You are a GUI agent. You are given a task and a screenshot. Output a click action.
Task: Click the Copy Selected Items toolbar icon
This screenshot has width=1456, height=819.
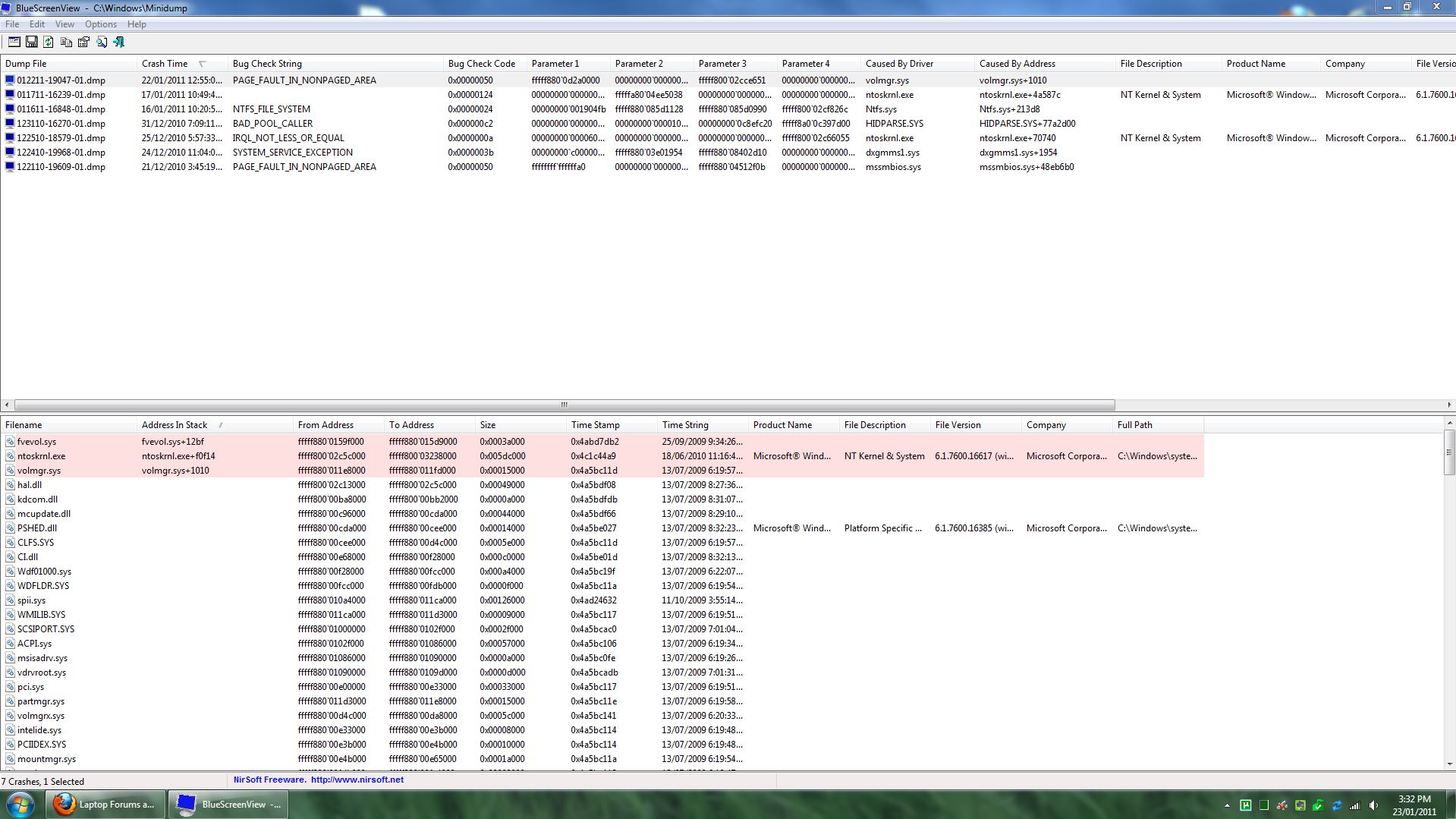66,43
